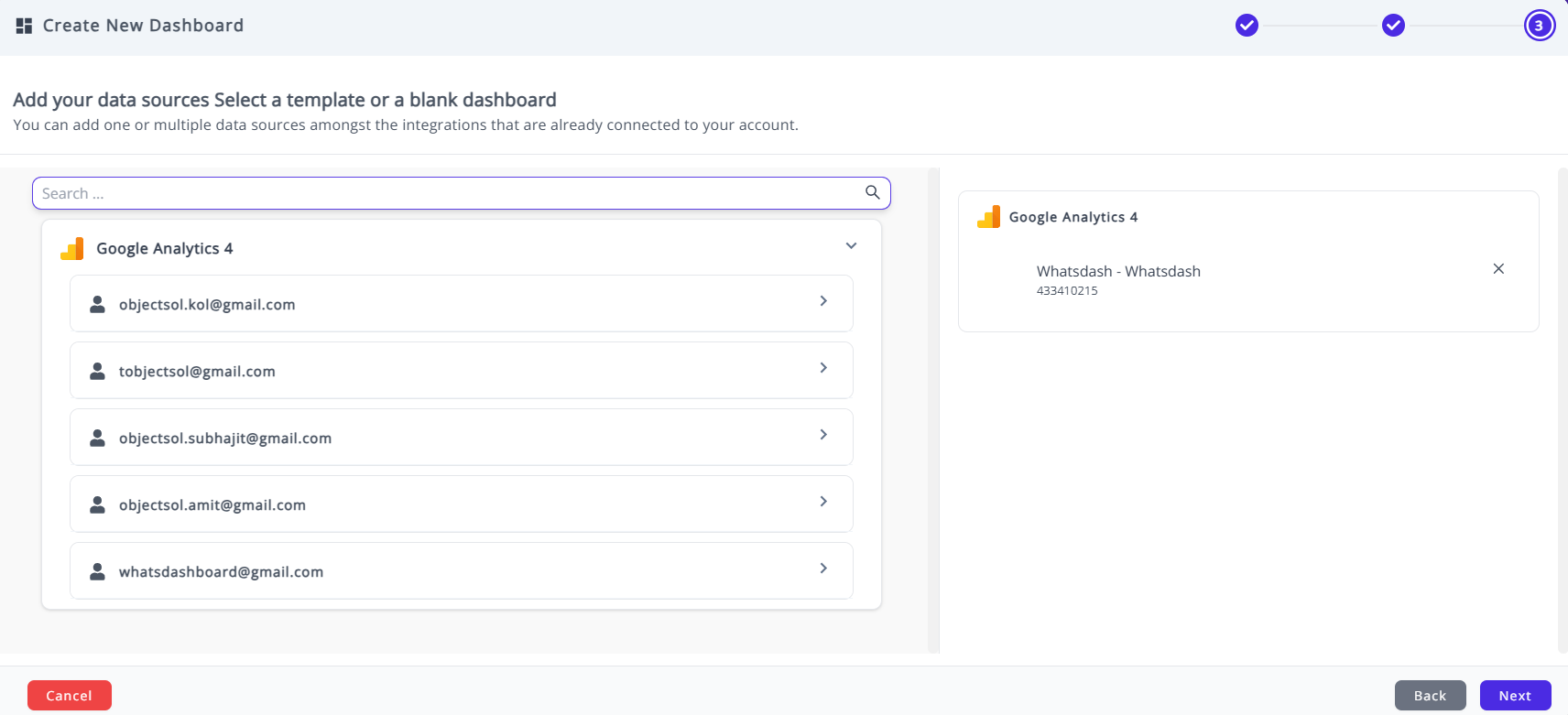Go to completed first wizard step

1247,26
